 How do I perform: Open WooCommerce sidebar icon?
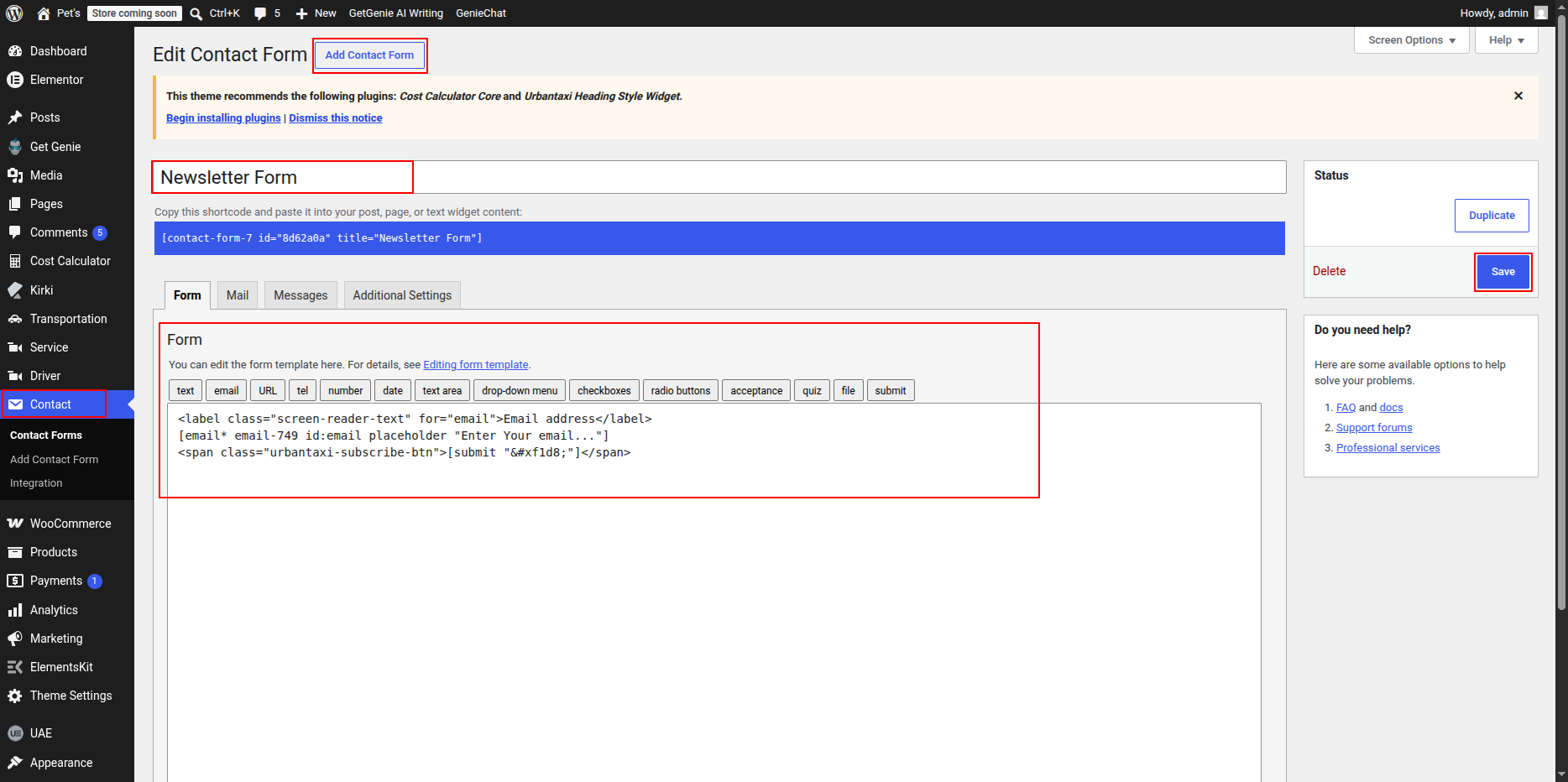click(15, 524)
